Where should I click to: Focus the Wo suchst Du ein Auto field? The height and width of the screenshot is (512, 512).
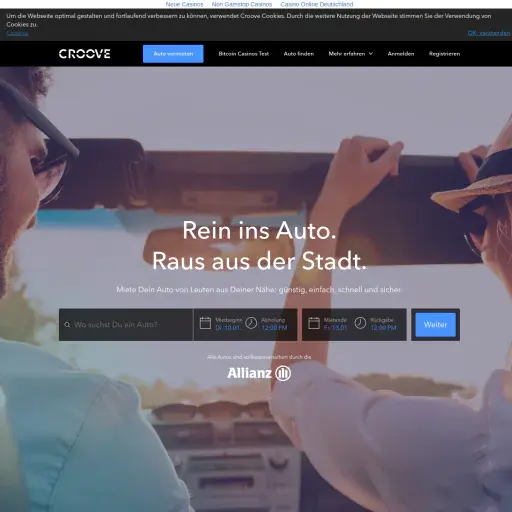coord(126,325)
